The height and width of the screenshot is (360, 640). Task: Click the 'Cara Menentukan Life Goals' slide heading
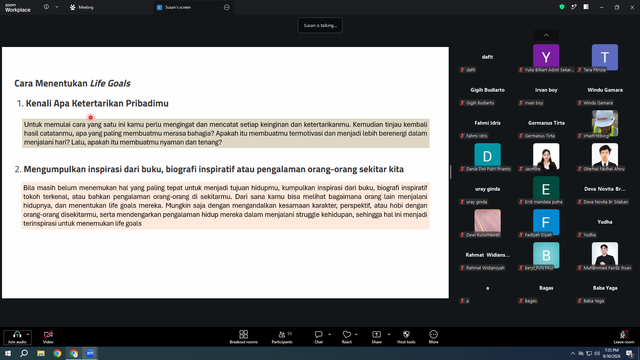coord(72,83)
